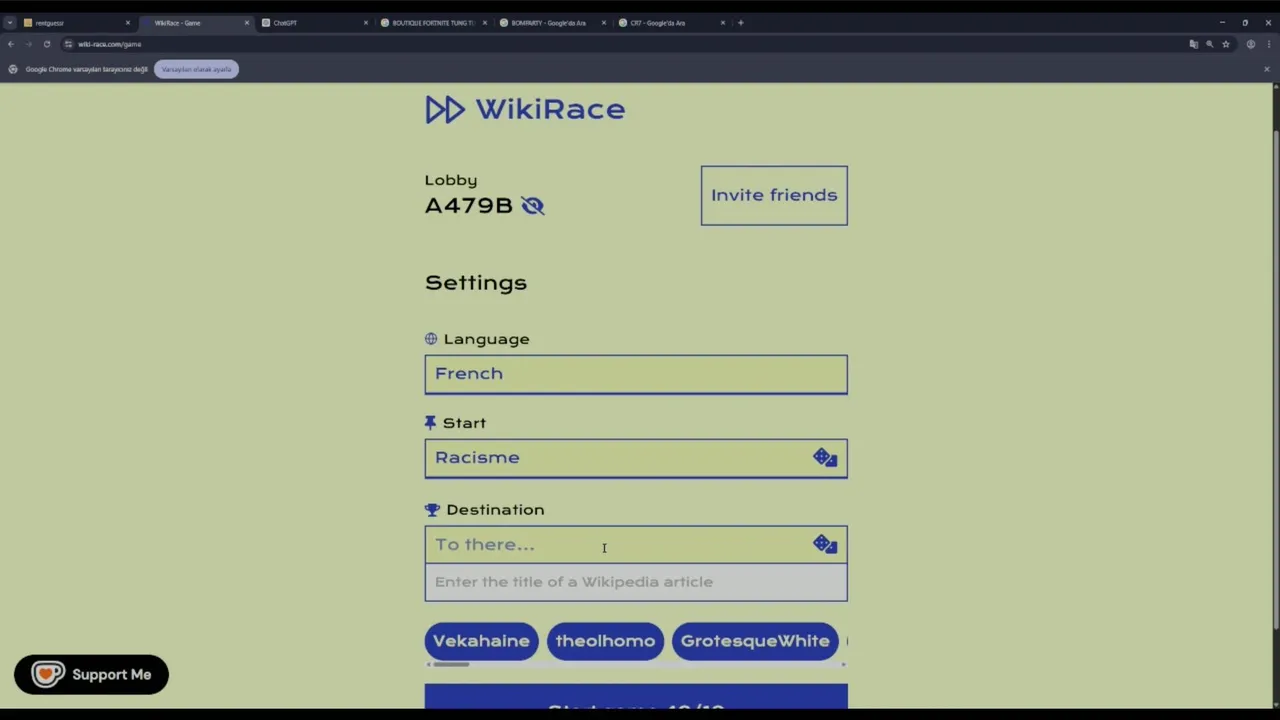Click the Start field containing Racisme
This screenshot has height=720, width=1280.
pos(636,458)
